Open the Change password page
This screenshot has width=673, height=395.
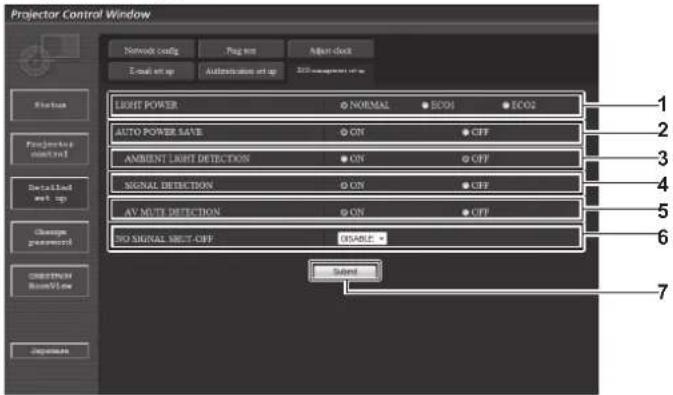[50, 237]
